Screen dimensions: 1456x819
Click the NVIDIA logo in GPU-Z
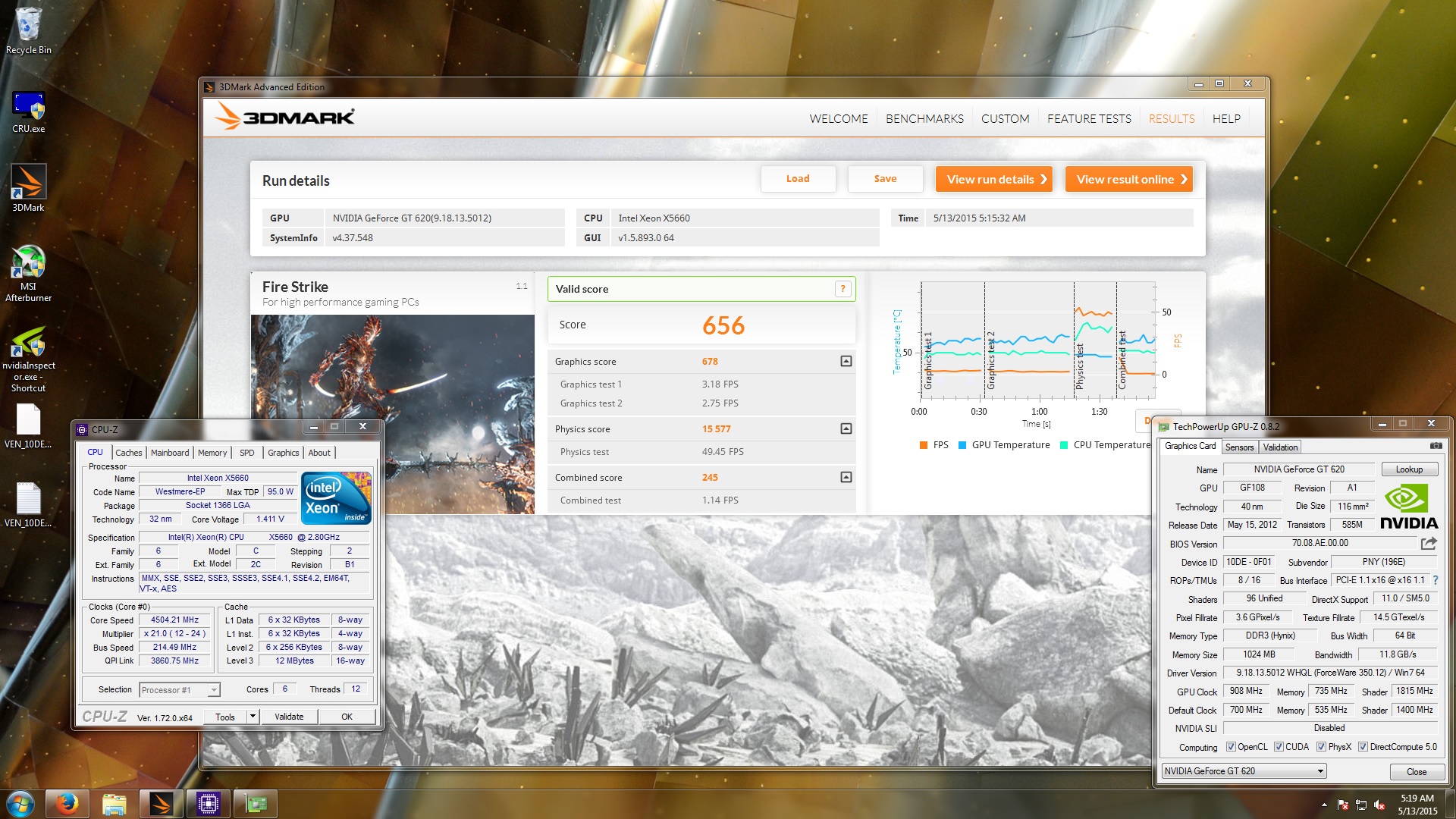coord(1409,507)
